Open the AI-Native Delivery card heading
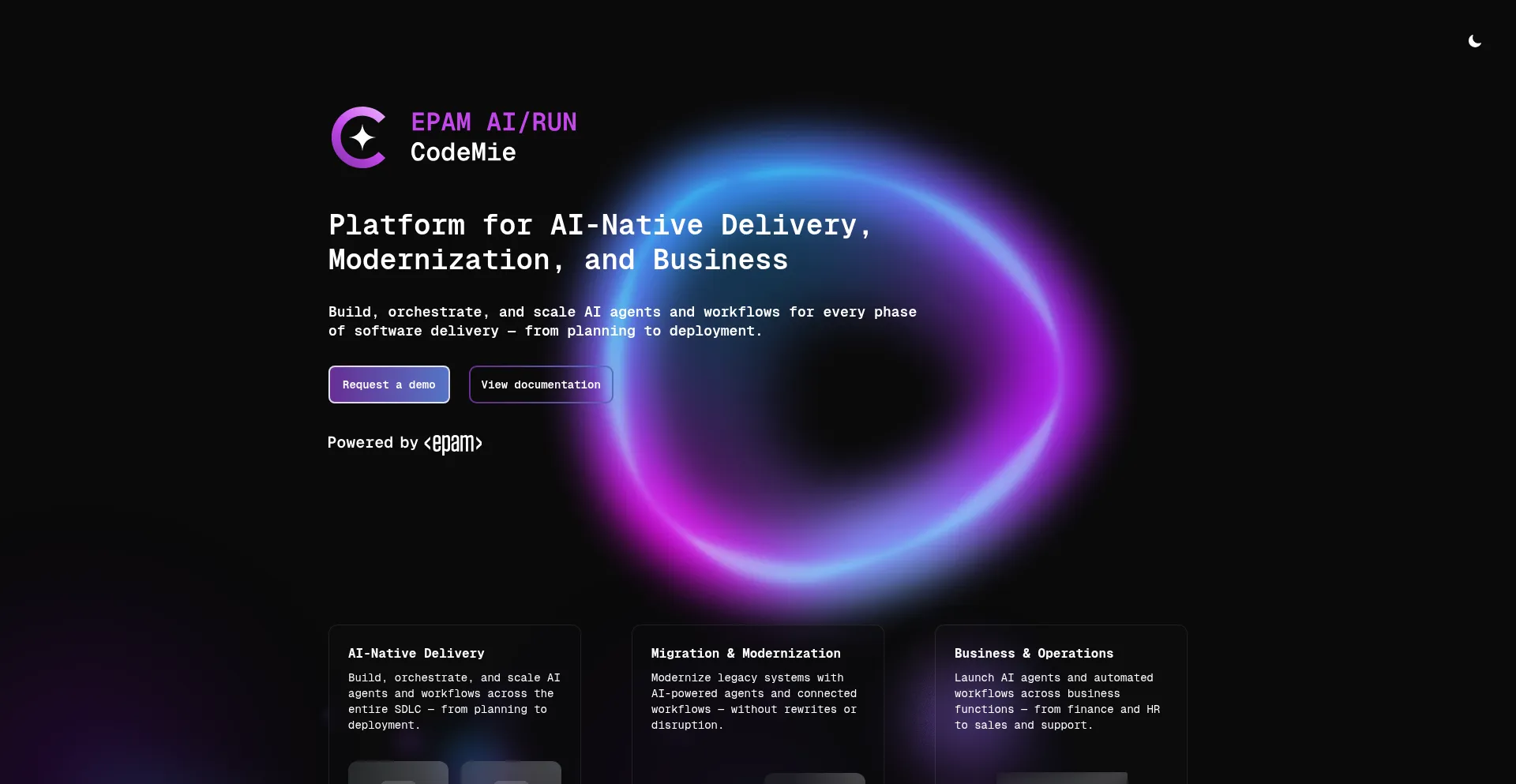The height and width of the screenshot is (784, 1516). [x=416, y=654]
